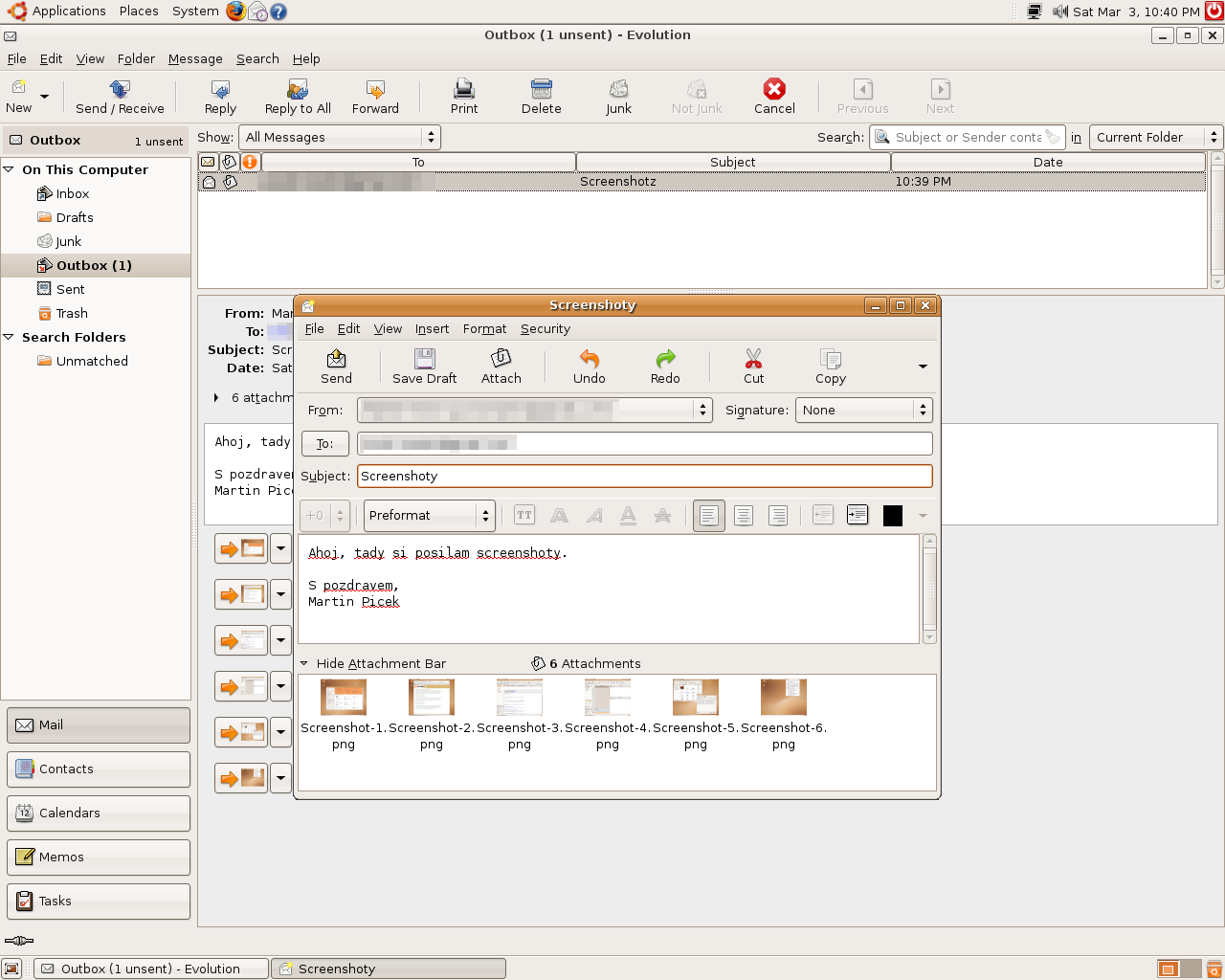Increase indent in composer
This screenshot has height=980, width=1225.
click(857, 515)
